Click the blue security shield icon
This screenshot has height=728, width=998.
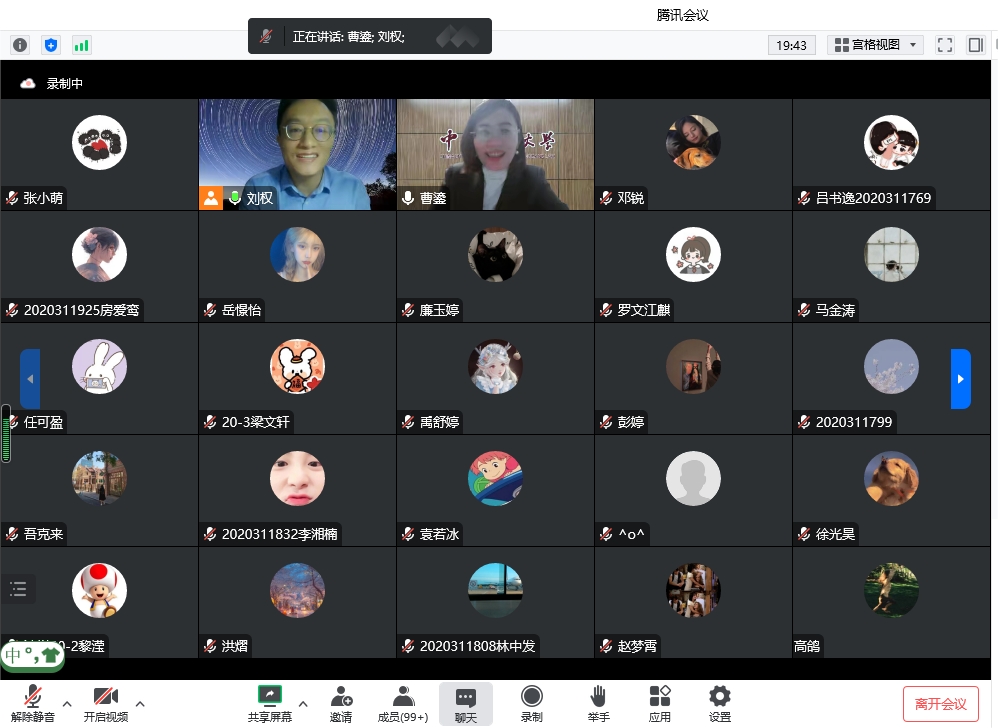tap(51, 45)
